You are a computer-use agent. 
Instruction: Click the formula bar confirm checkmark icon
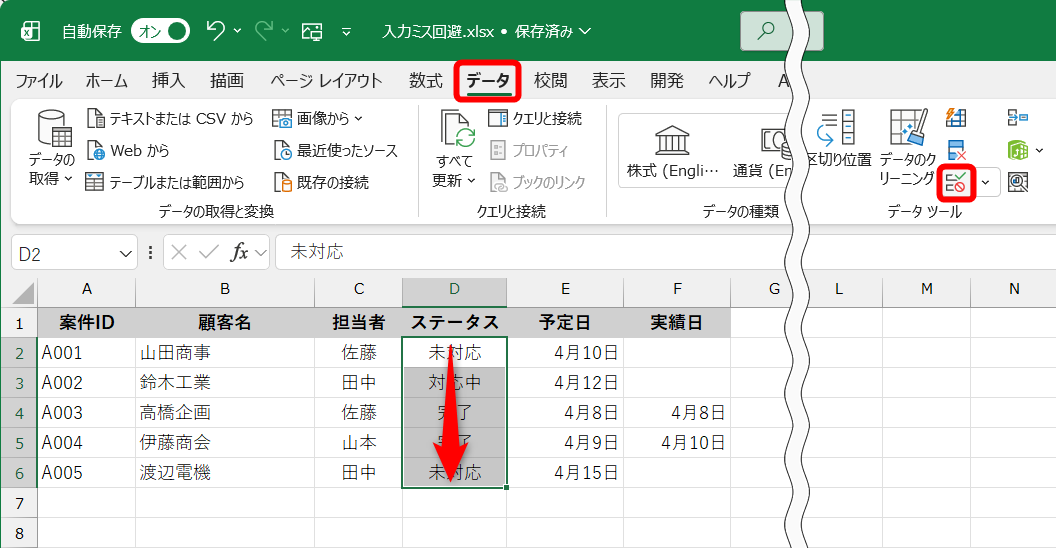tap(208, 252)
